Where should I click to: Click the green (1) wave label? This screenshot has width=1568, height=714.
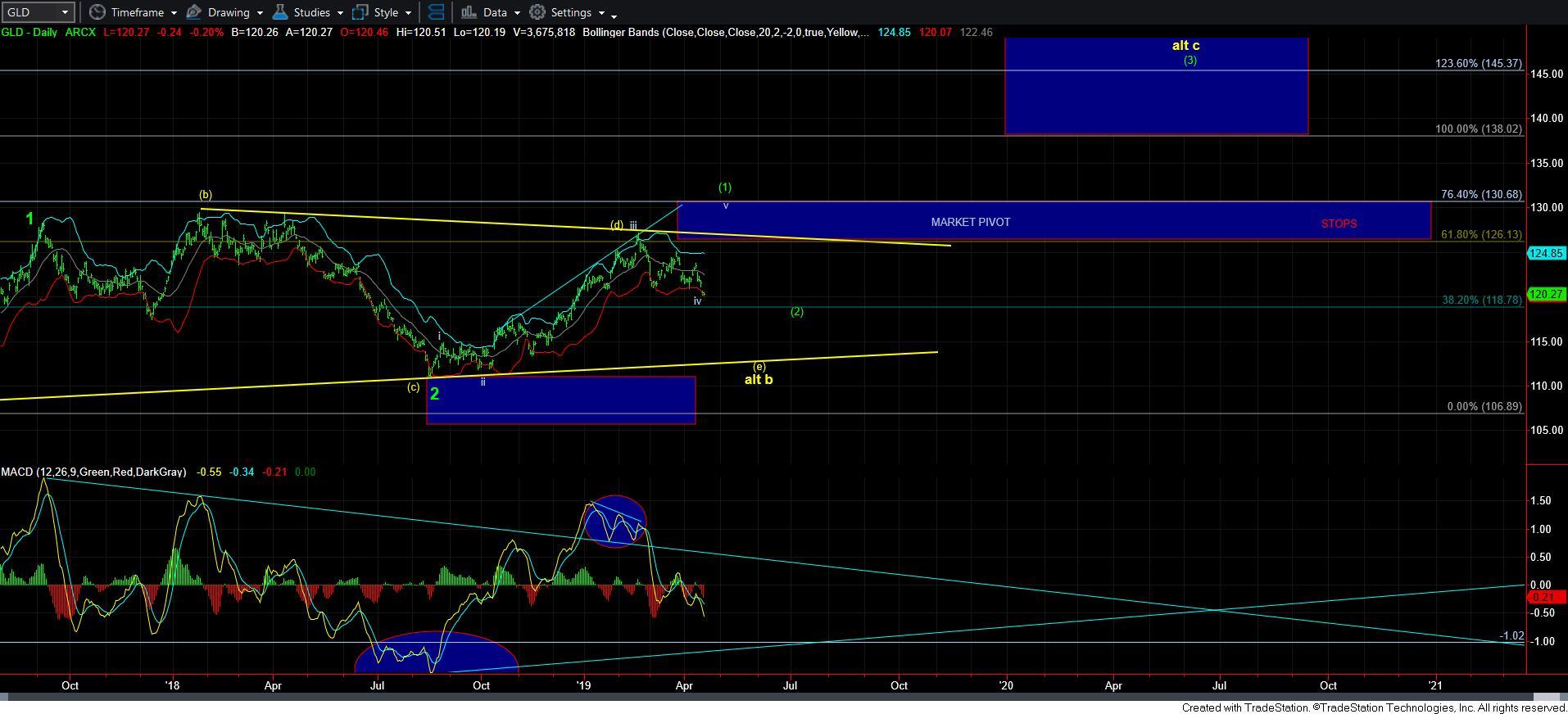[725, 188]
